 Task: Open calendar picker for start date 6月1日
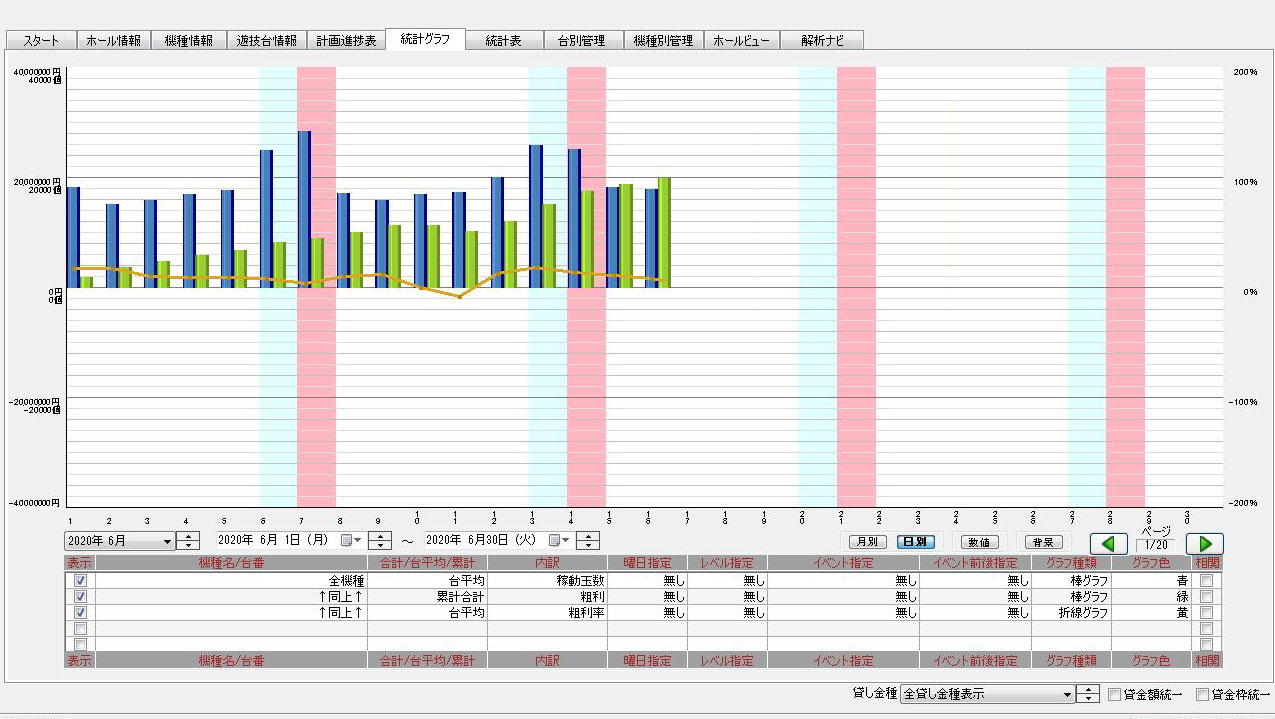[348, 541]
